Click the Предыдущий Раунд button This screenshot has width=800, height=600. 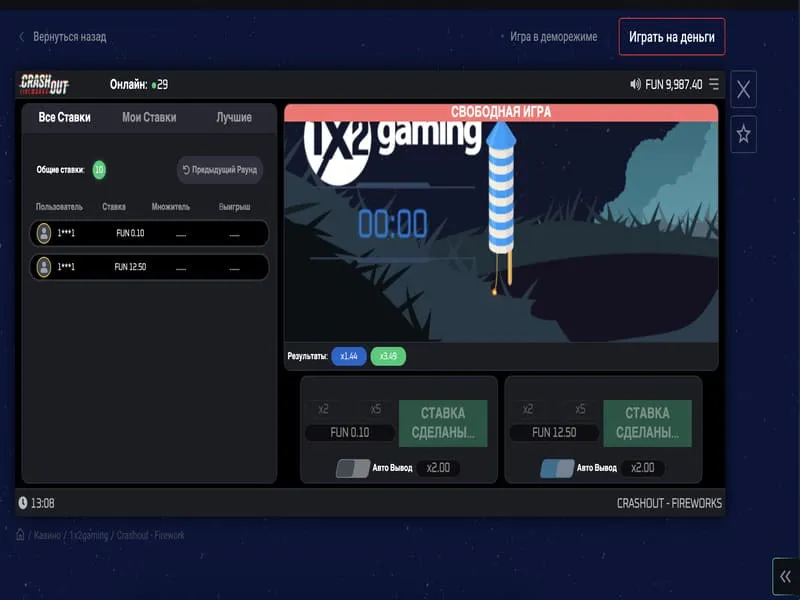(220, 170)
